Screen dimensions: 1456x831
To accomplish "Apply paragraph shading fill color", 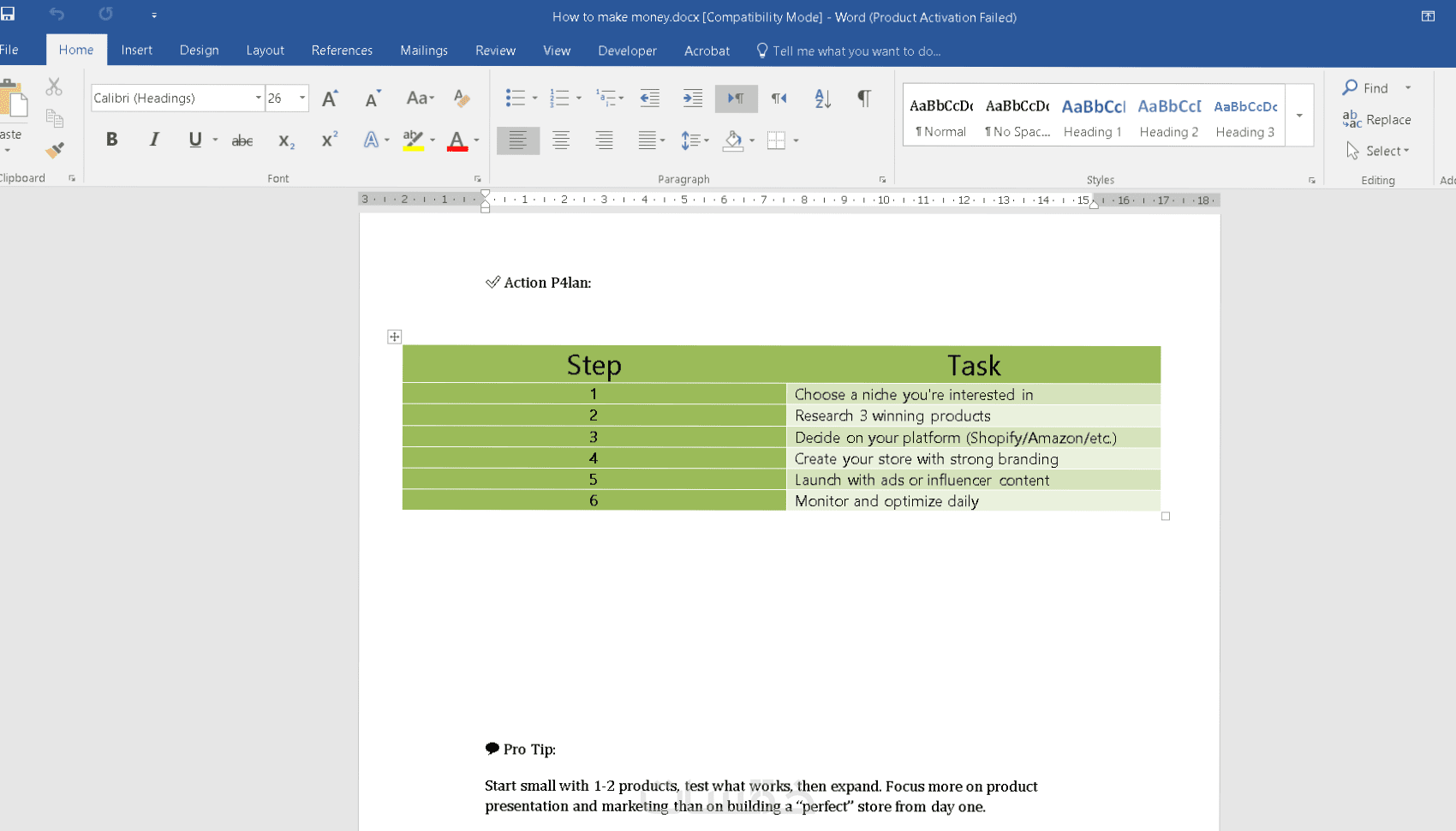I will [x=733, y=140].
